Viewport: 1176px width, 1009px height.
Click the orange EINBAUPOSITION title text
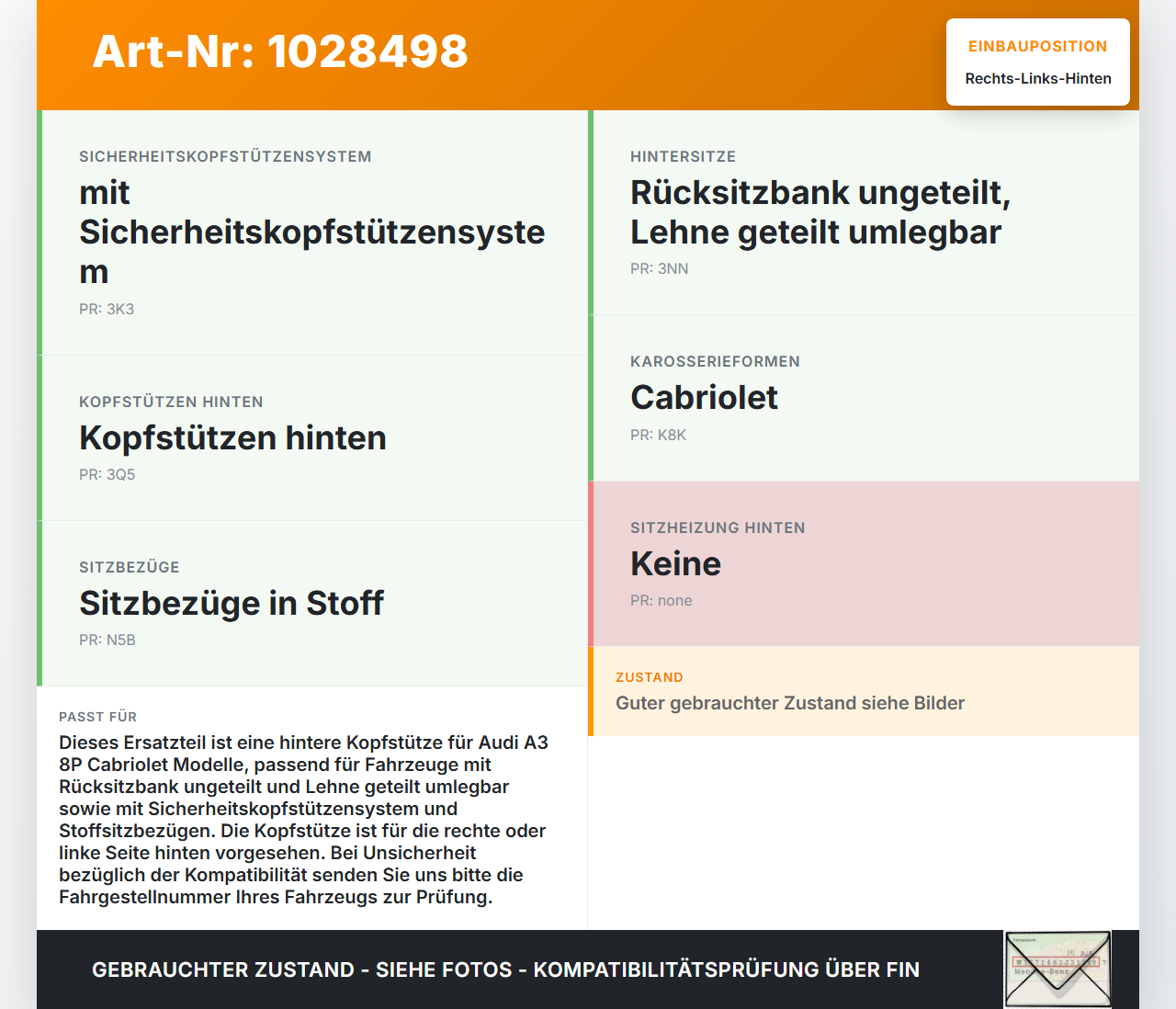[x=1038, y=46]
